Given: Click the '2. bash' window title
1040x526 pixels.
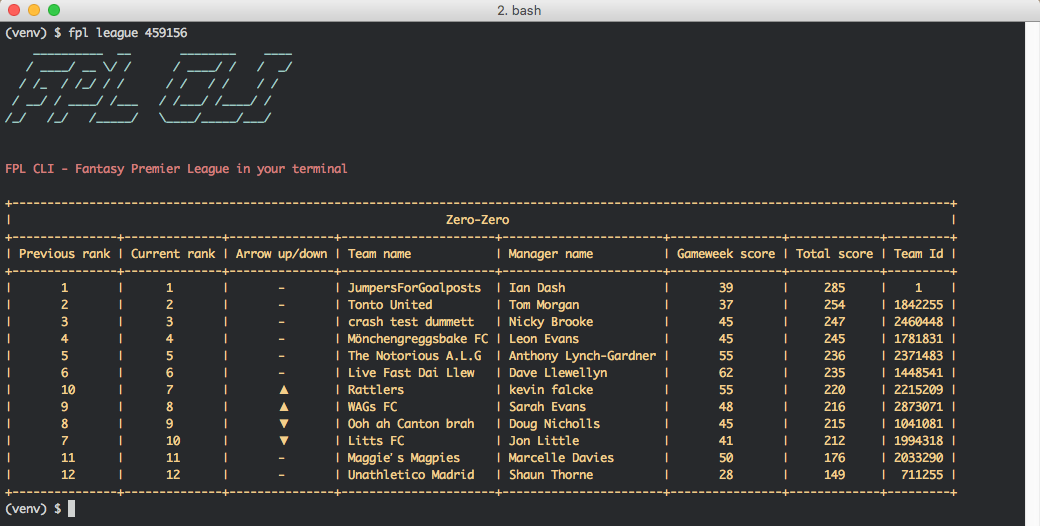Looking at the screenshot, I should (520, 10).
